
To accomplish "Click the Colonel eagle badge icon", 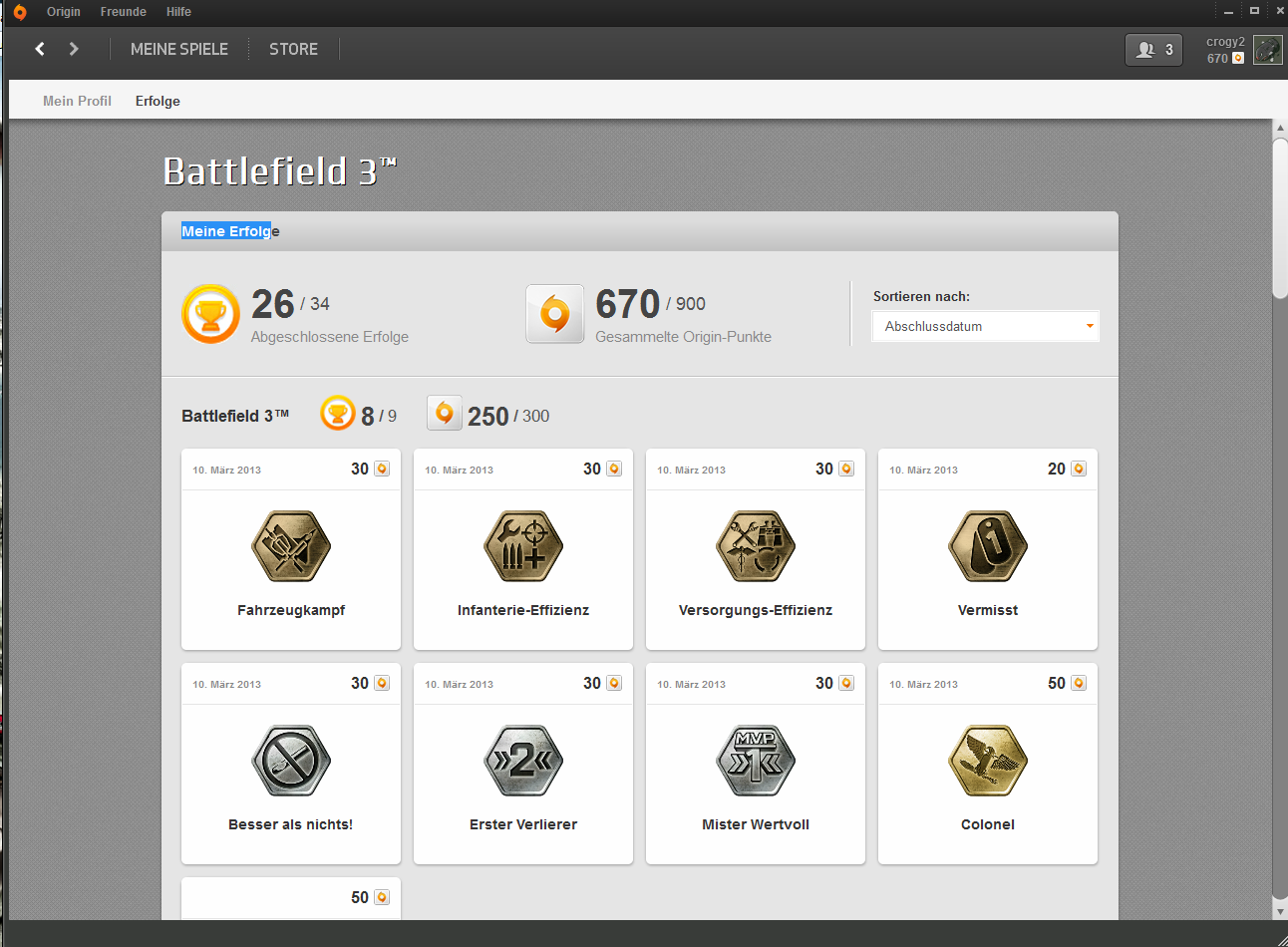I will [987, 761].
